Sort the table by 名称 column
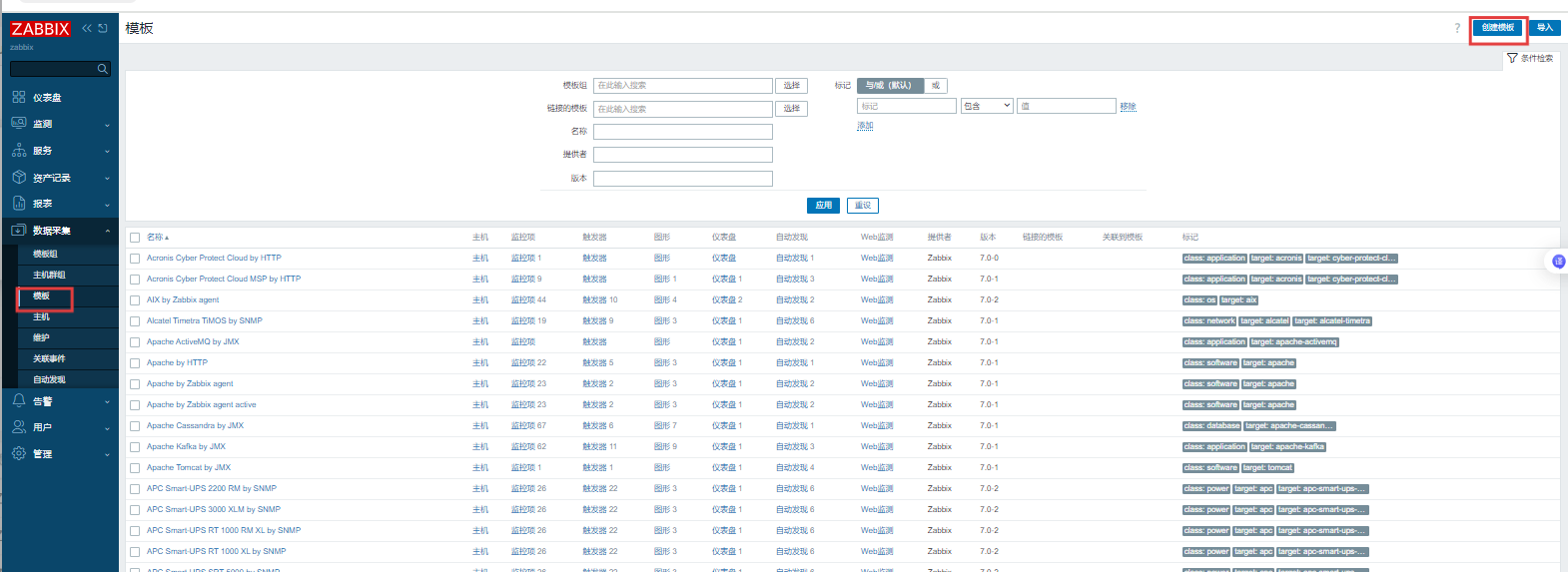Screen dimensions: 1568x572 (x=158, y=238)
